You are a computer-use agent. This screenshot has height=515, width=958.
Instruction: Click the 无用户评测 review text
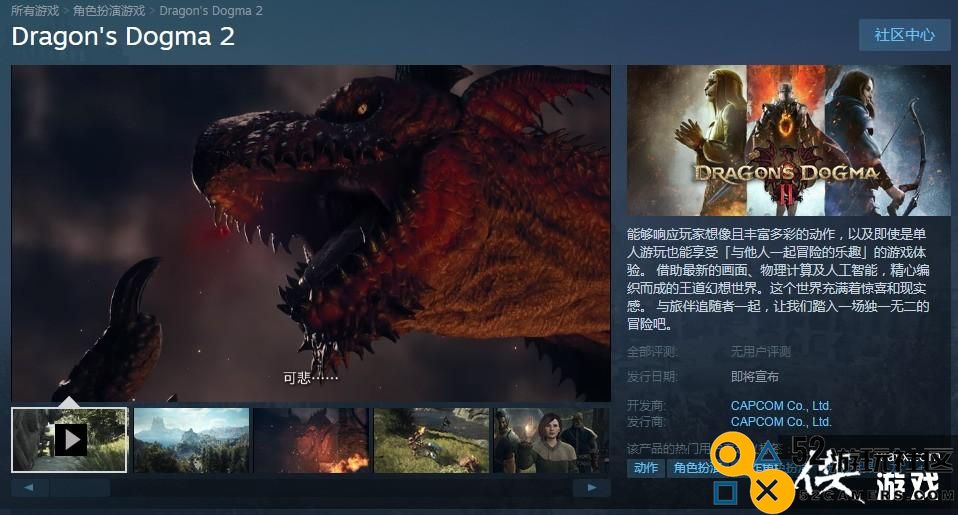pos(761,352)
